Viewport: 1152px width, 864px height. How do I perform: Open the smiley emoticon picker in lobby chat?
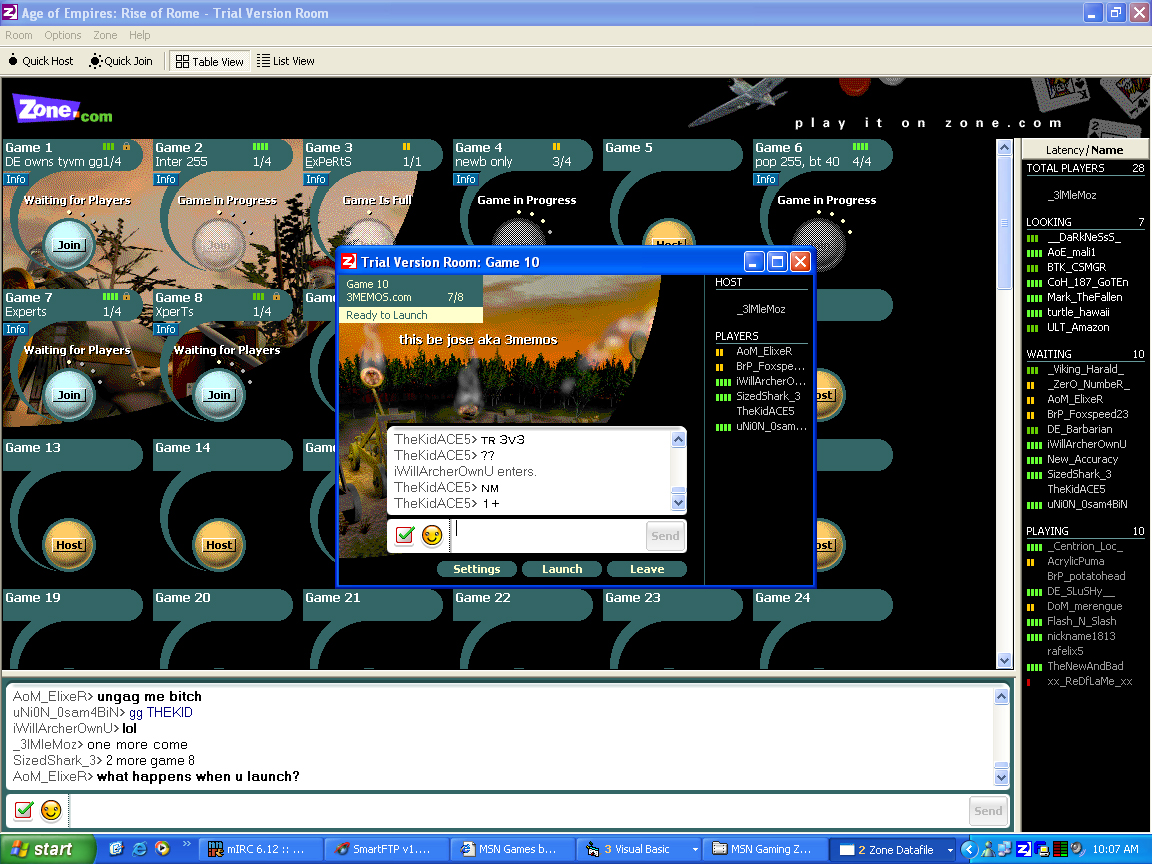pos(51,810)
